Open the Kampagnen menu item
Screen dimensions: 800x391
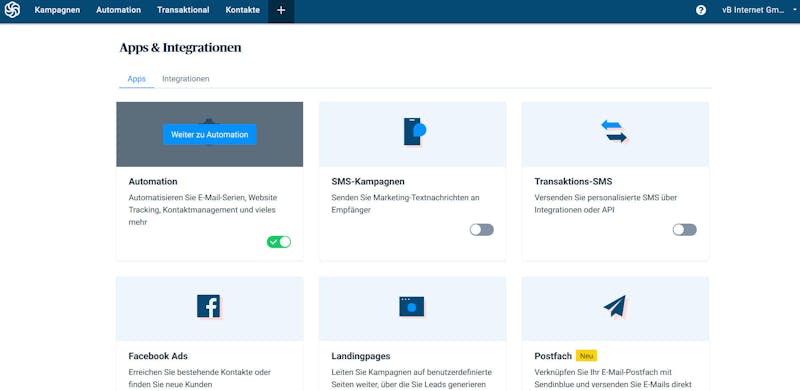(57, 10)
